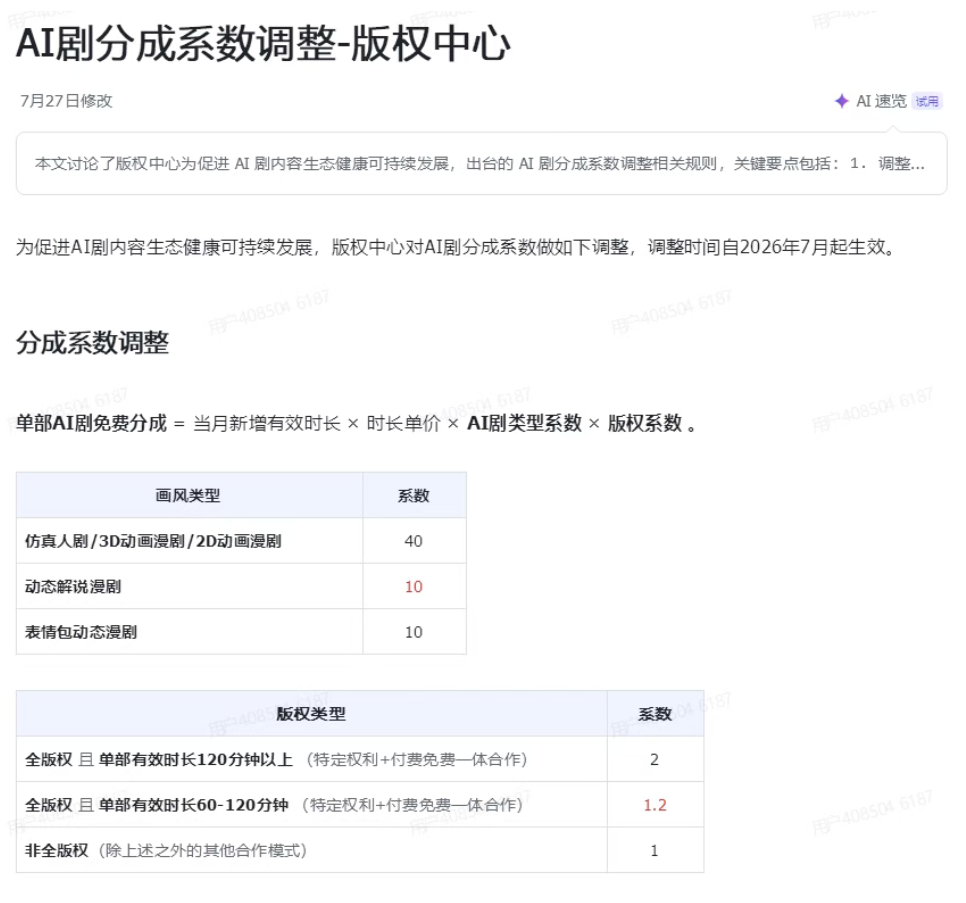Click the 表情包动态漫剧 row label

click(81, 632)
